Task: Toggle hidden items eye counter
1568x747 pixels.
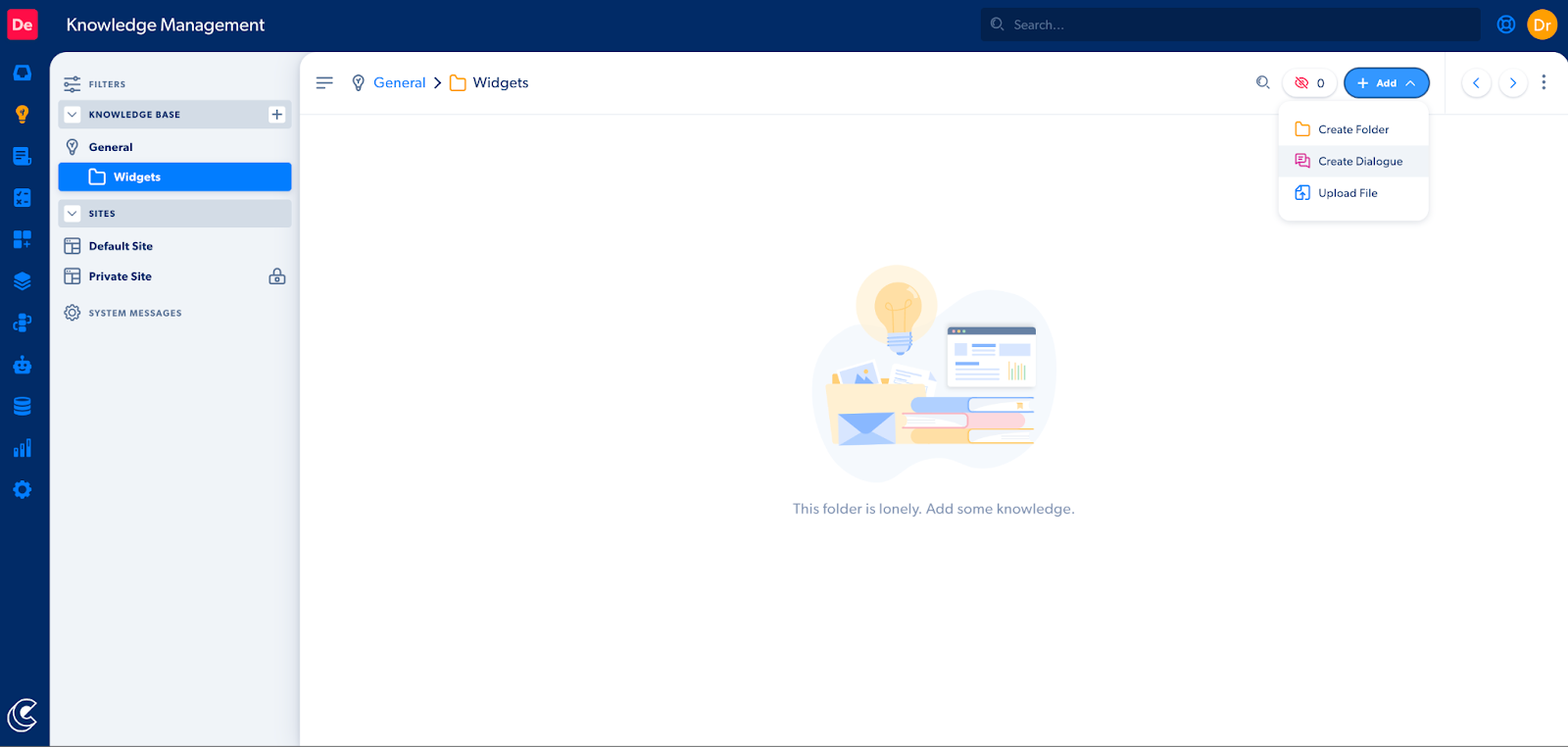Action: point(1309,83)
